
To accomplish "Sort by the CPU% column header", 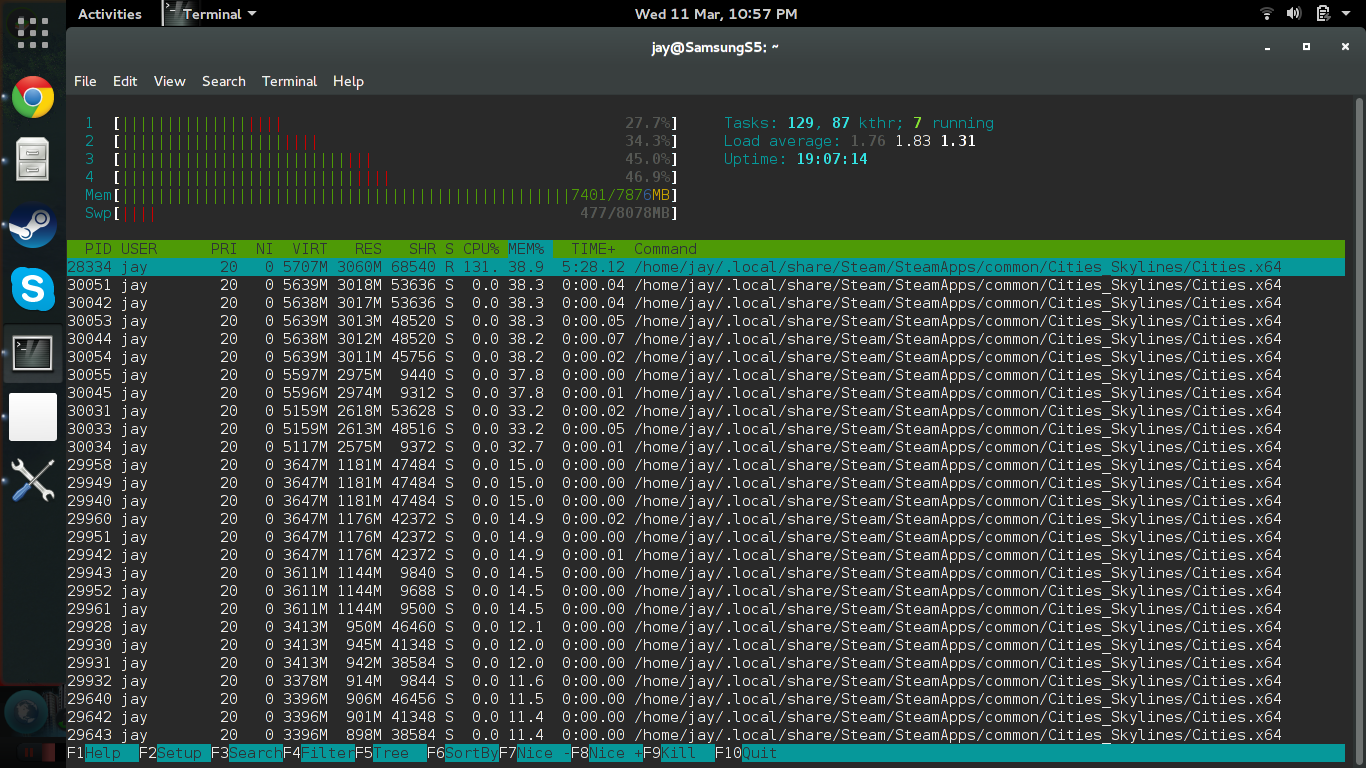I will coord(481,249).
